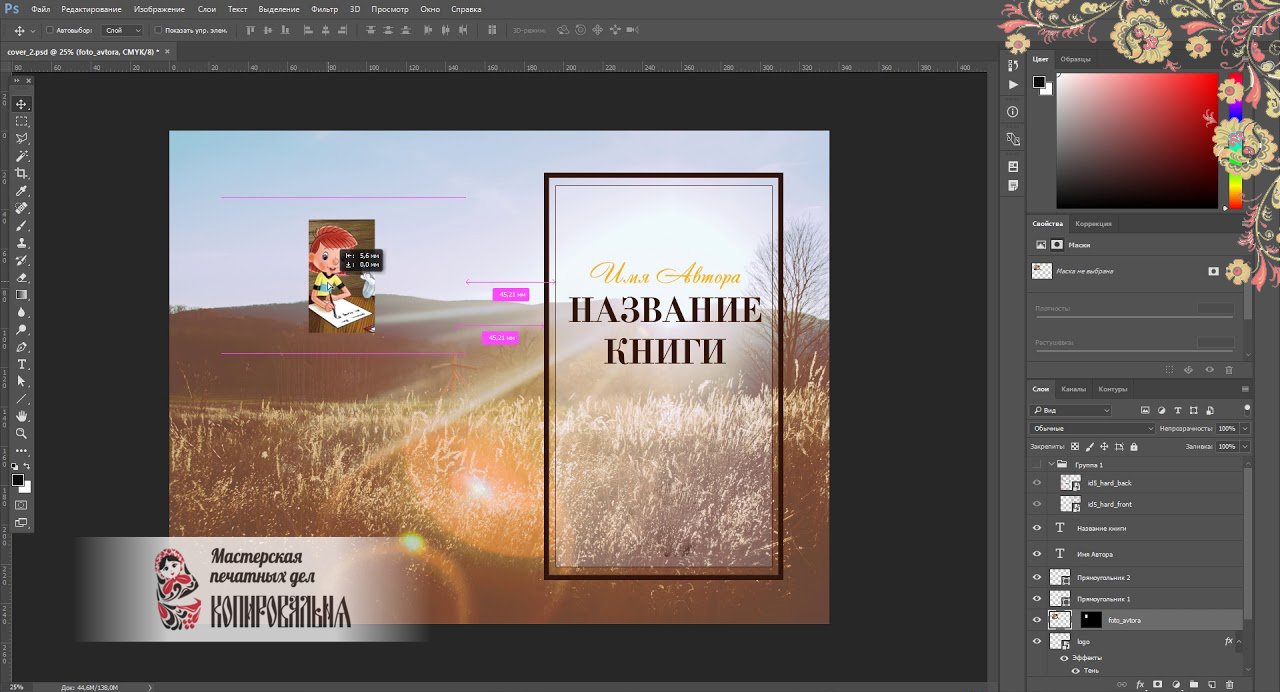
Task: Create a new group via folder icon
Action: click(x=1193, y=684)
